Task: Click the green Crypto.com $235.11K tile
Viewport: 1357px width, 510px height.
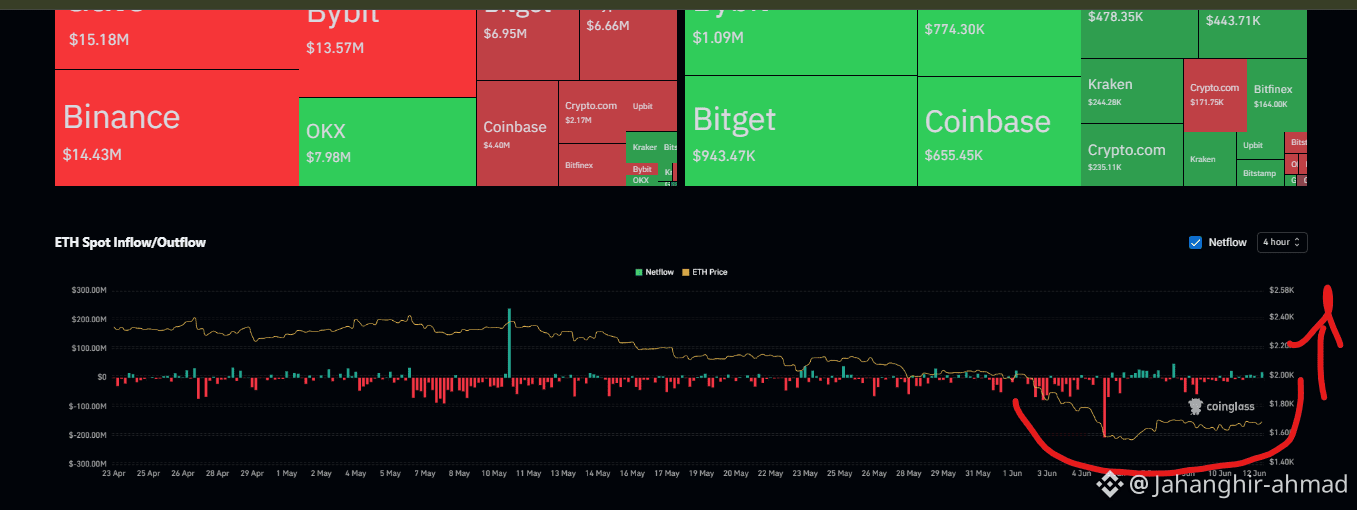Action: 1131,155
